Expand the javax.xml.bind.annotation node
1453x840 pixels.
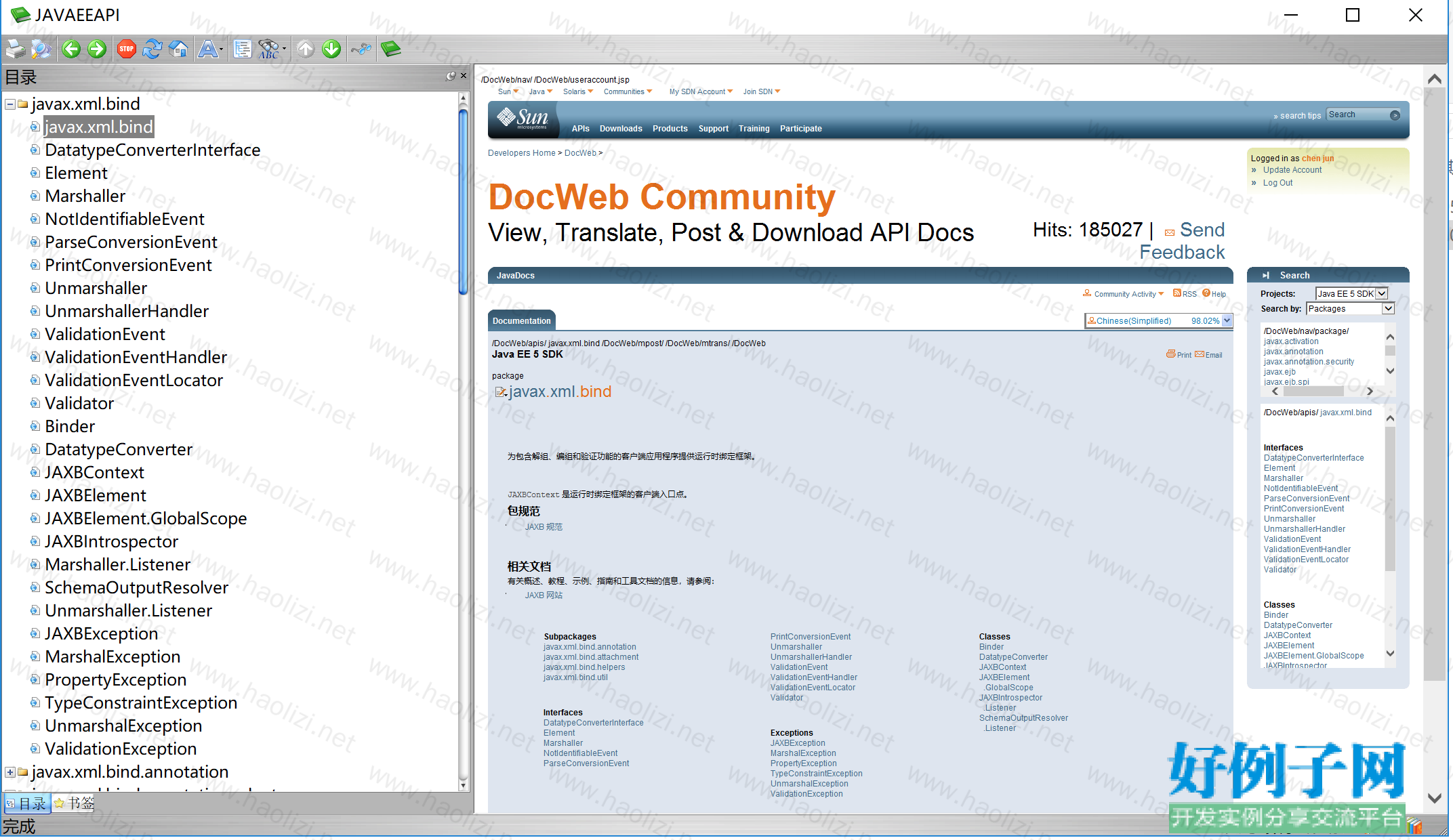10,772
